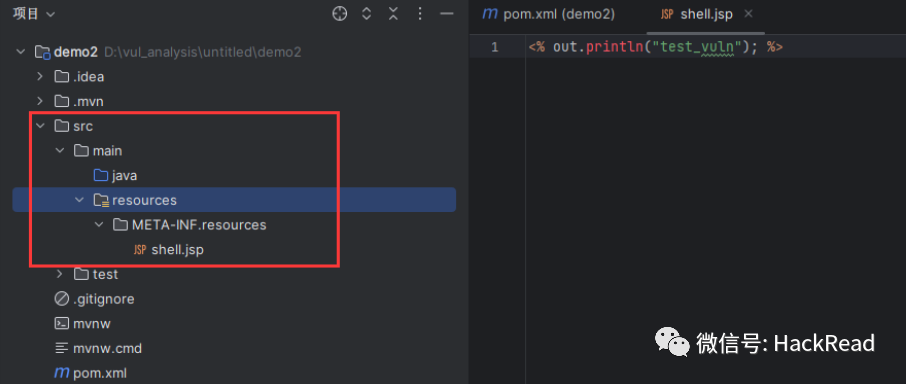Click line number 1 in editor gutter

(495, 47)
